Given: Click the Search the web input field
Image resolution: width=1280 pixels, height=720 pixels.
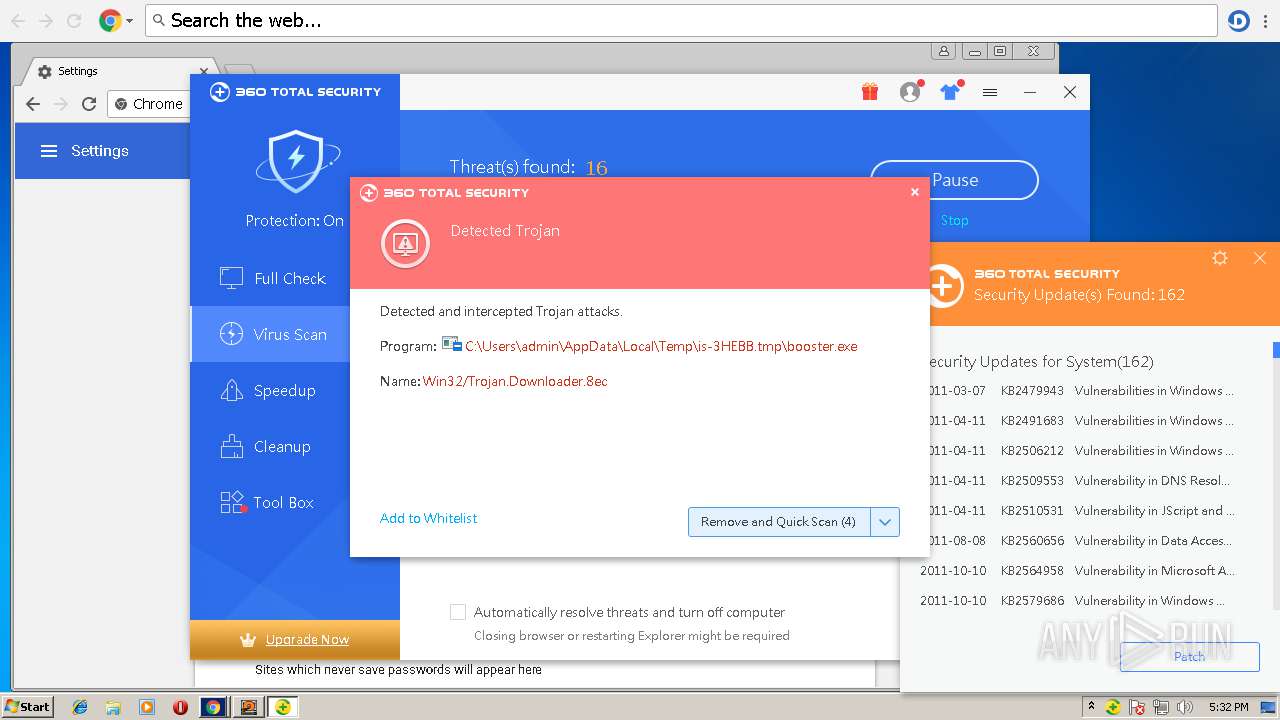Looking at the screenshot, I should (x=681, y=20).
